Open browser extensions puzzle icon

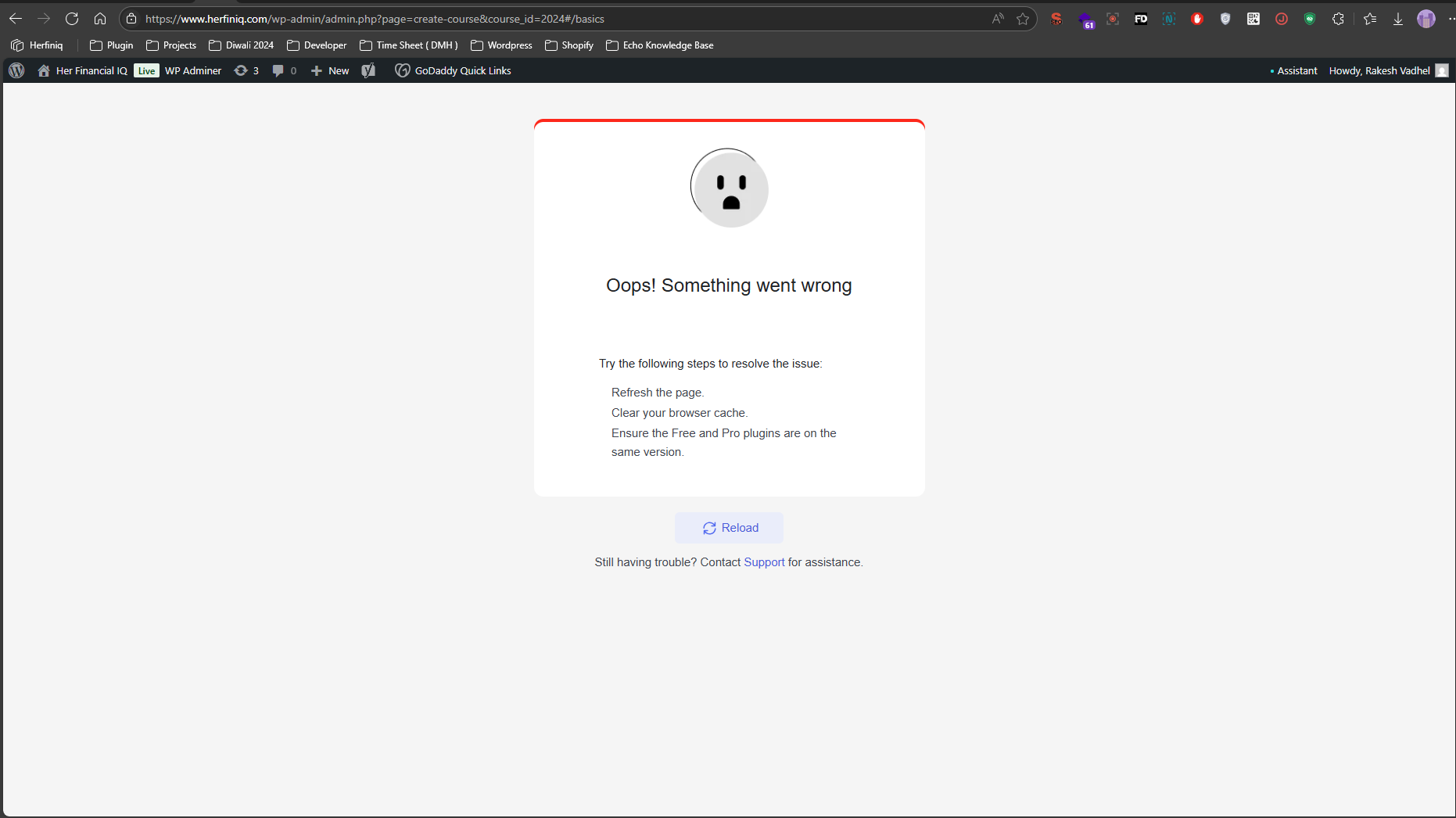(x=1338, y=19)
